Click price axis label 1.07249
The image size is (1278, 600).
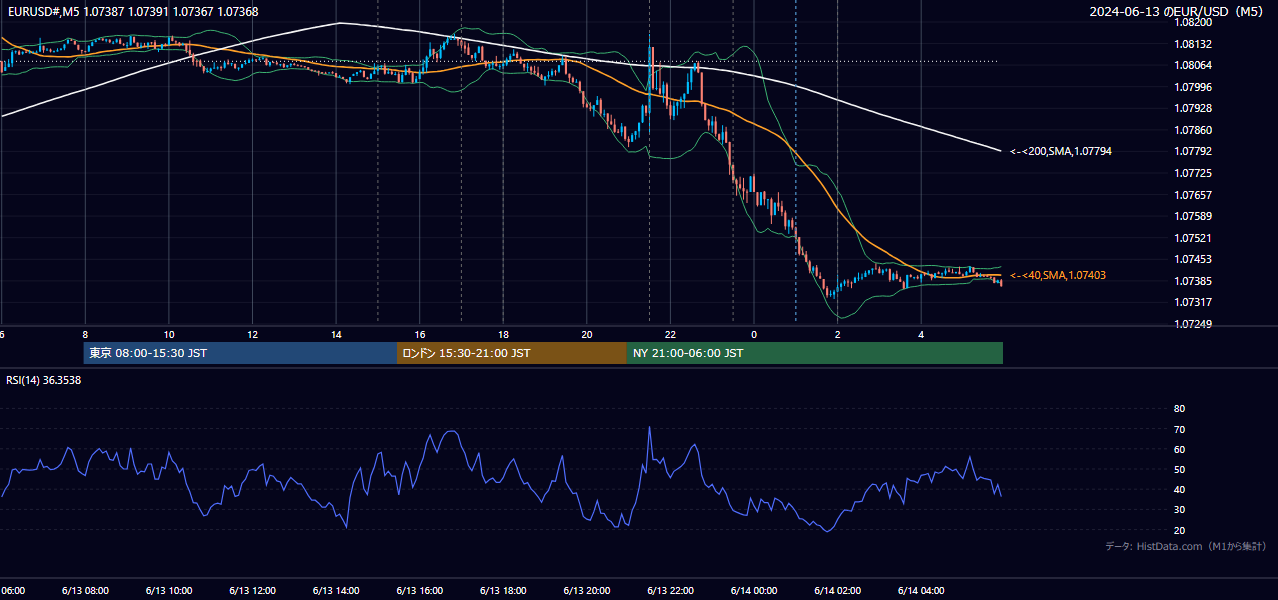click(1192, 324)
